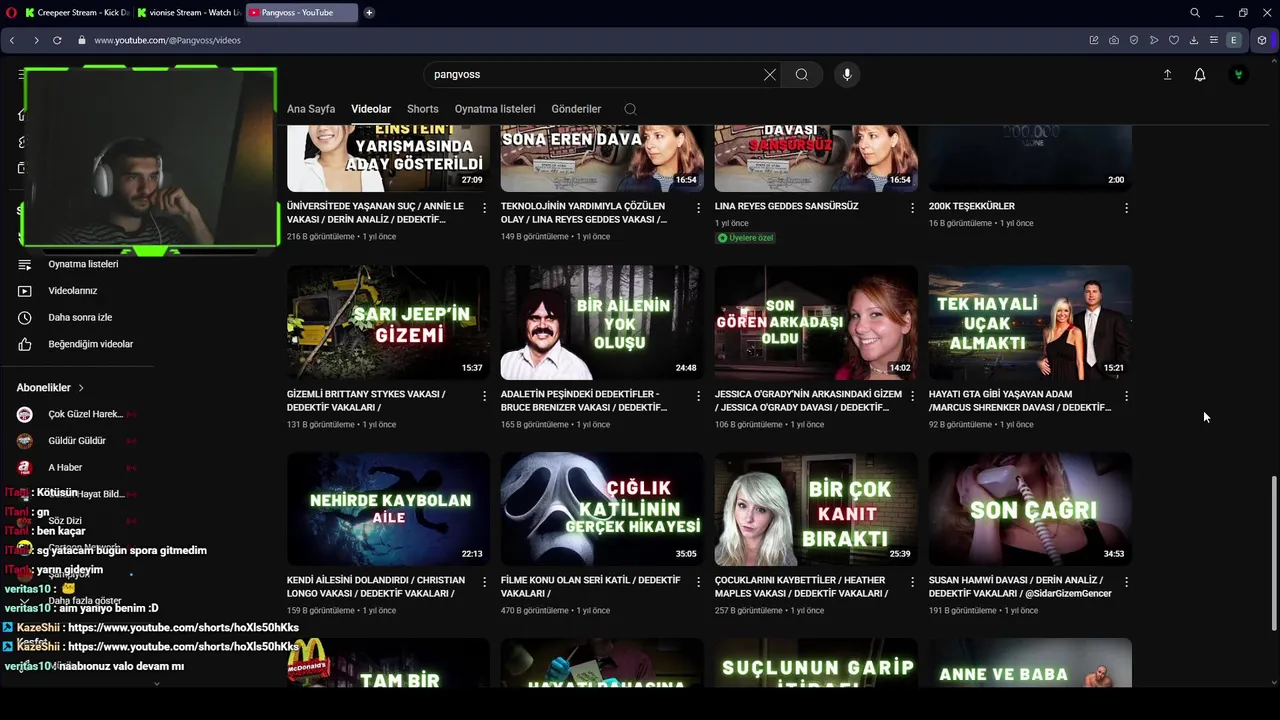Click the page vertical scrollbar thumb
The image size is (1280, 720).
pos(1273,553)
